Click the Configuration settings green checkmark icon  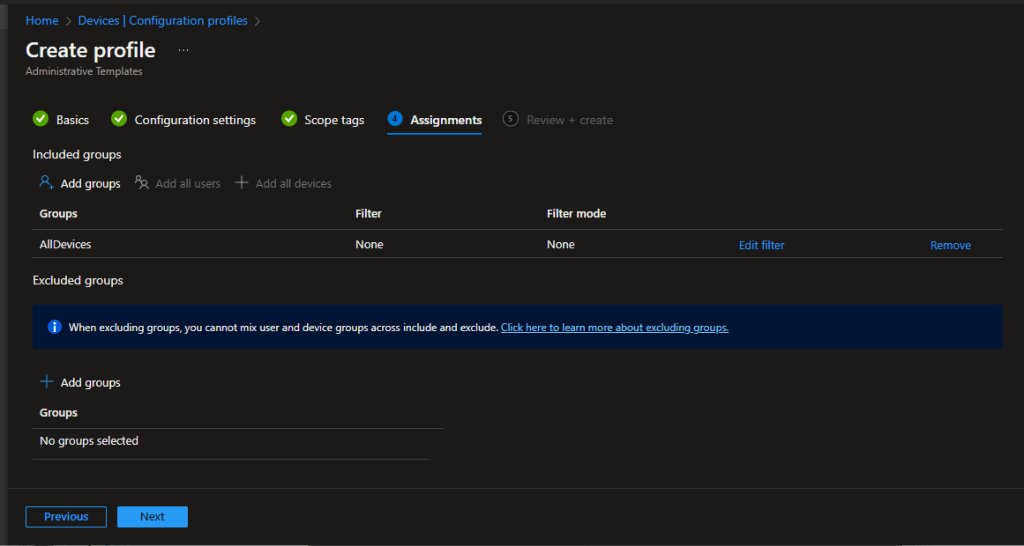coord(119,119)
